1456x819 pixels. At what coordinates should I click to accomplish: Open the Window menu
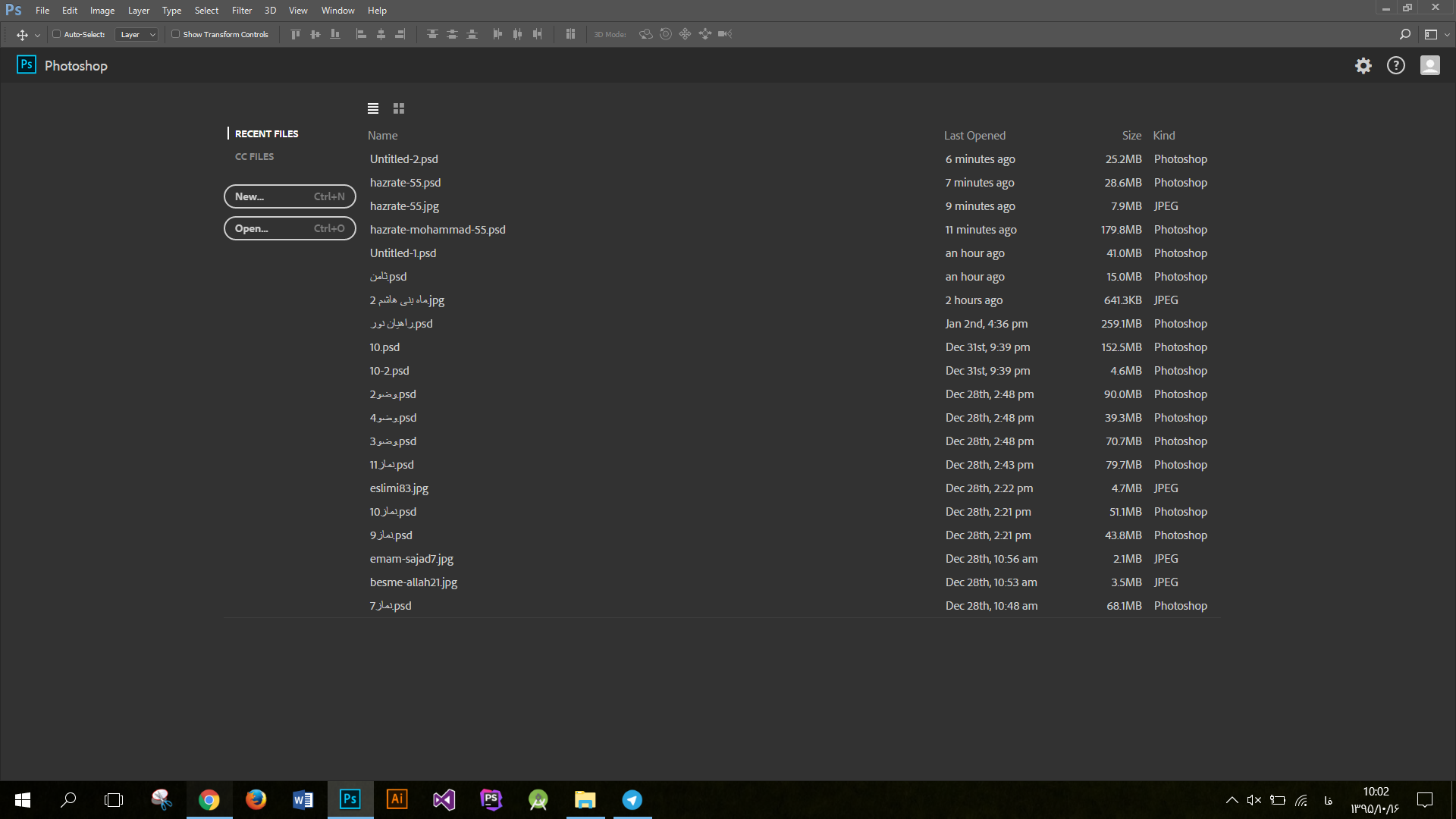click(337, 11)
